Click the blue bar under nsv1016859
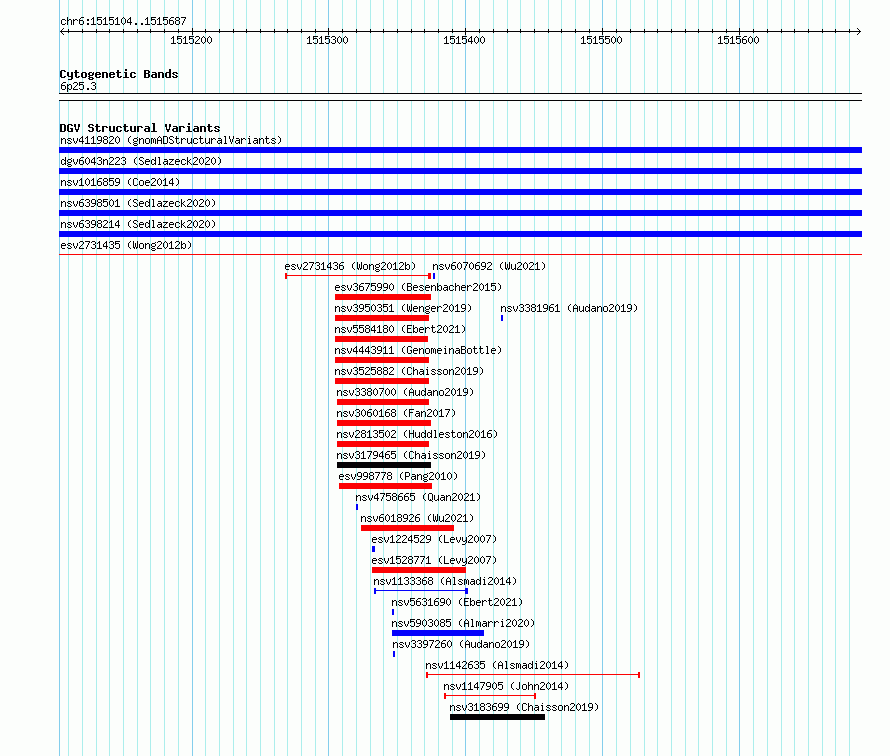The height and width of the screenshot is (756, 890). (460, 192)
